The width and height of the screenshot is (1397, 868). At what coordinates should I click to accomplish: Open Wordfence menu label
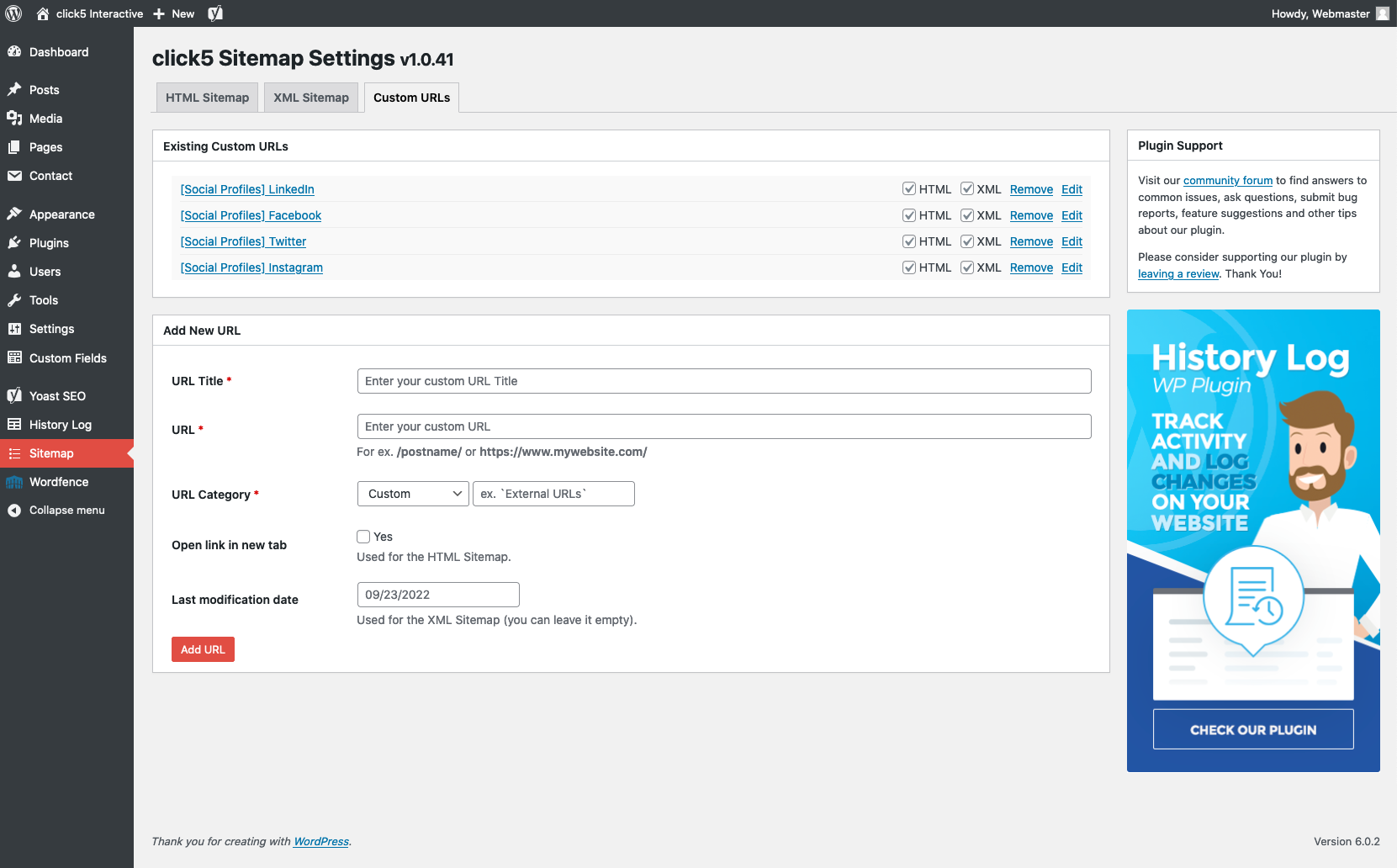(59, 482)
